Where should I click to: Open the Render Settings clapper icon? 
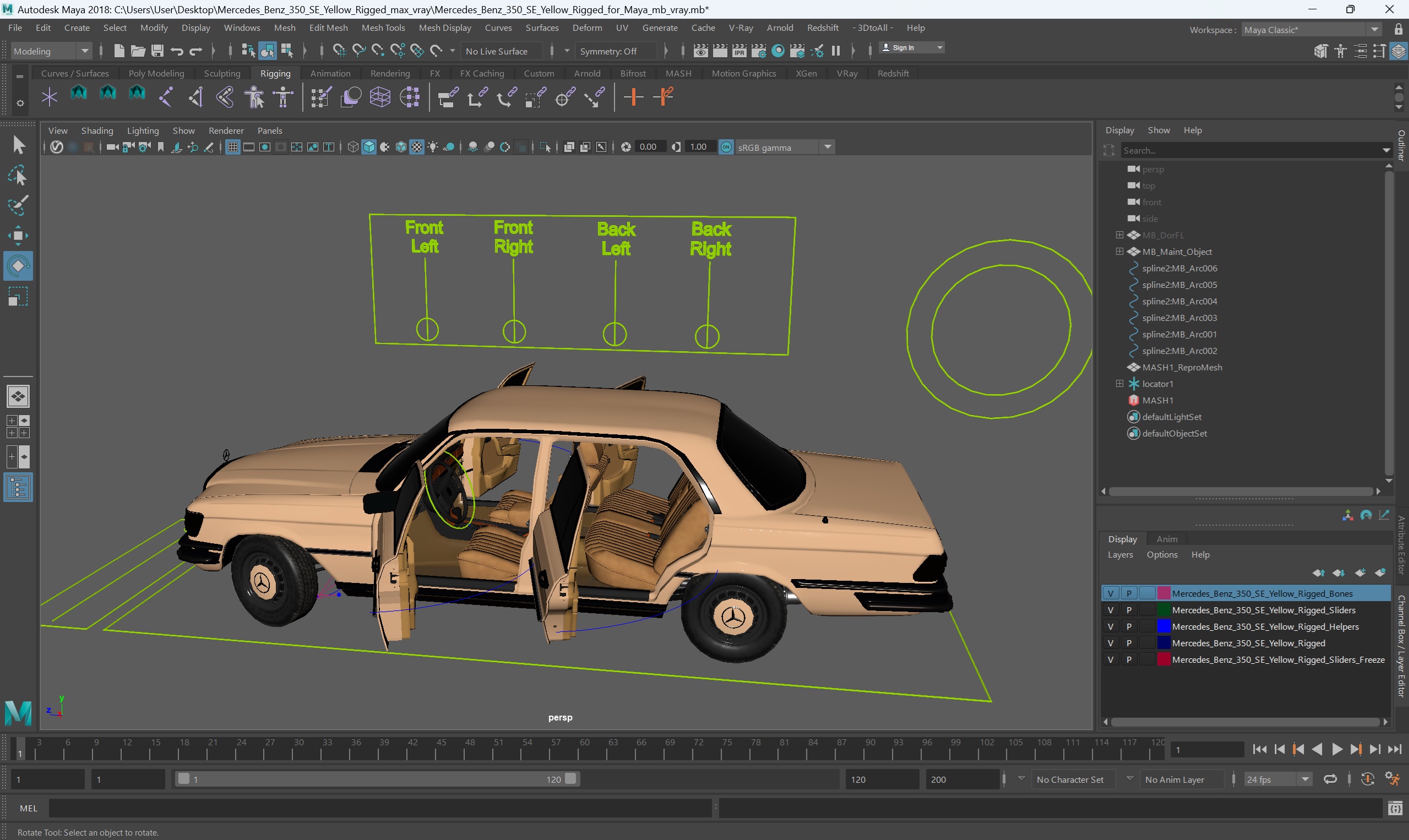point(759,51)
